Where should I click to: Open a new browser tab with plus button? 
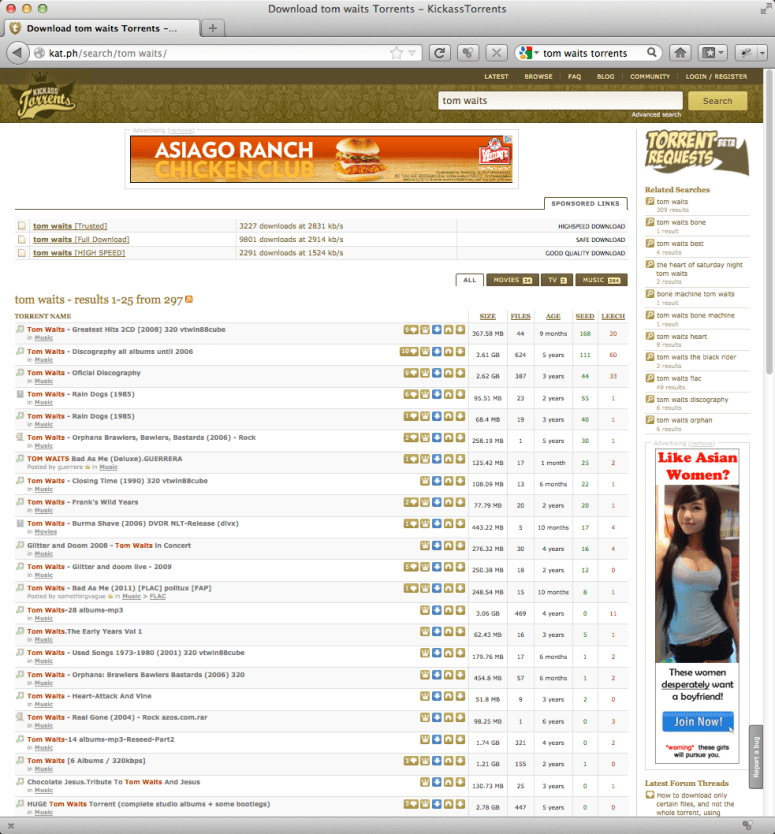[x=213, y=28]
